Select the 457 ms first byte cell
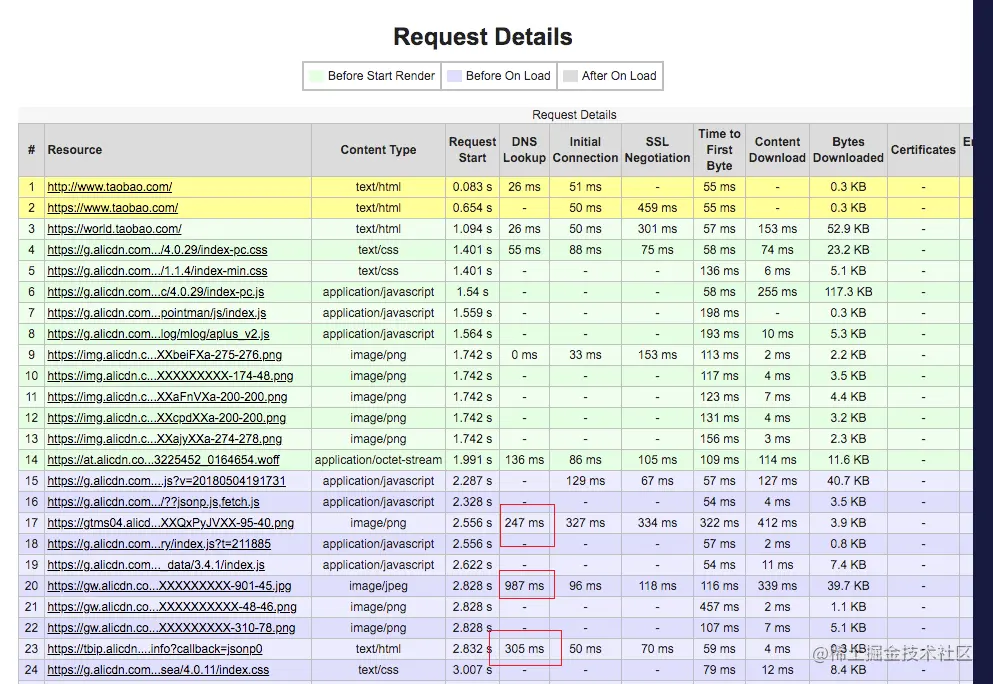The height and width of the screenshot is (684, 993). tap(719, 607)
